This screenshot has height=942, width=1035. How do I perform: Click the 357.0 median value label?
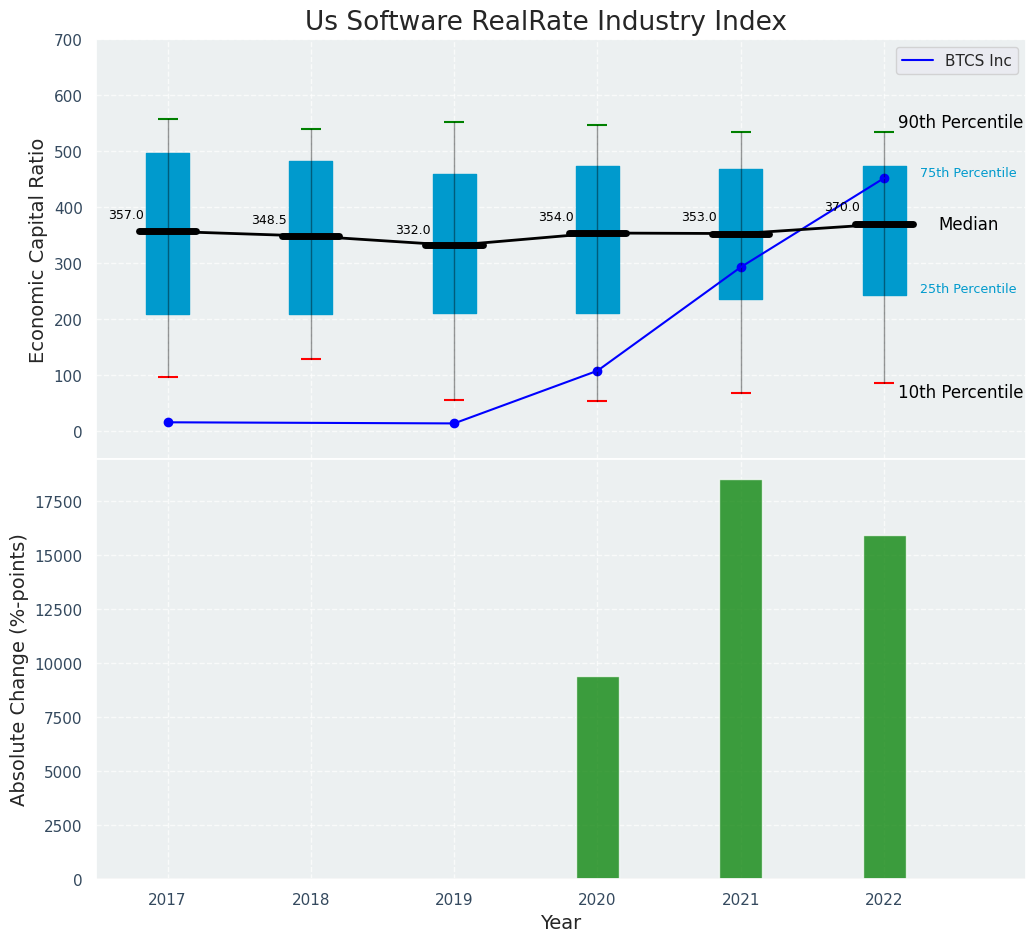pos(126,216)
